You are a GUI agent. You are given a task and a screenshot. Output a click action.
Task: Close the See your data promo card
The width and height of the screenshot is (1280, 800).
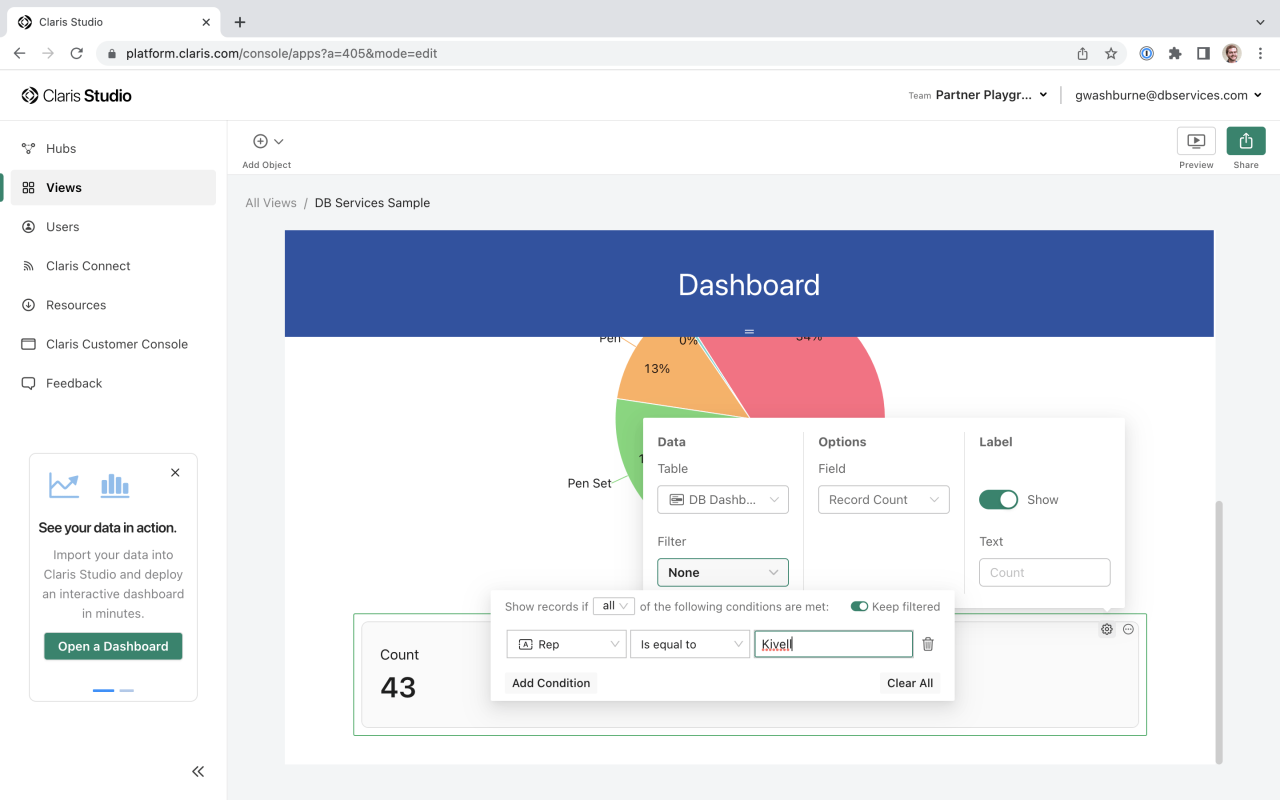pos(175,472)
